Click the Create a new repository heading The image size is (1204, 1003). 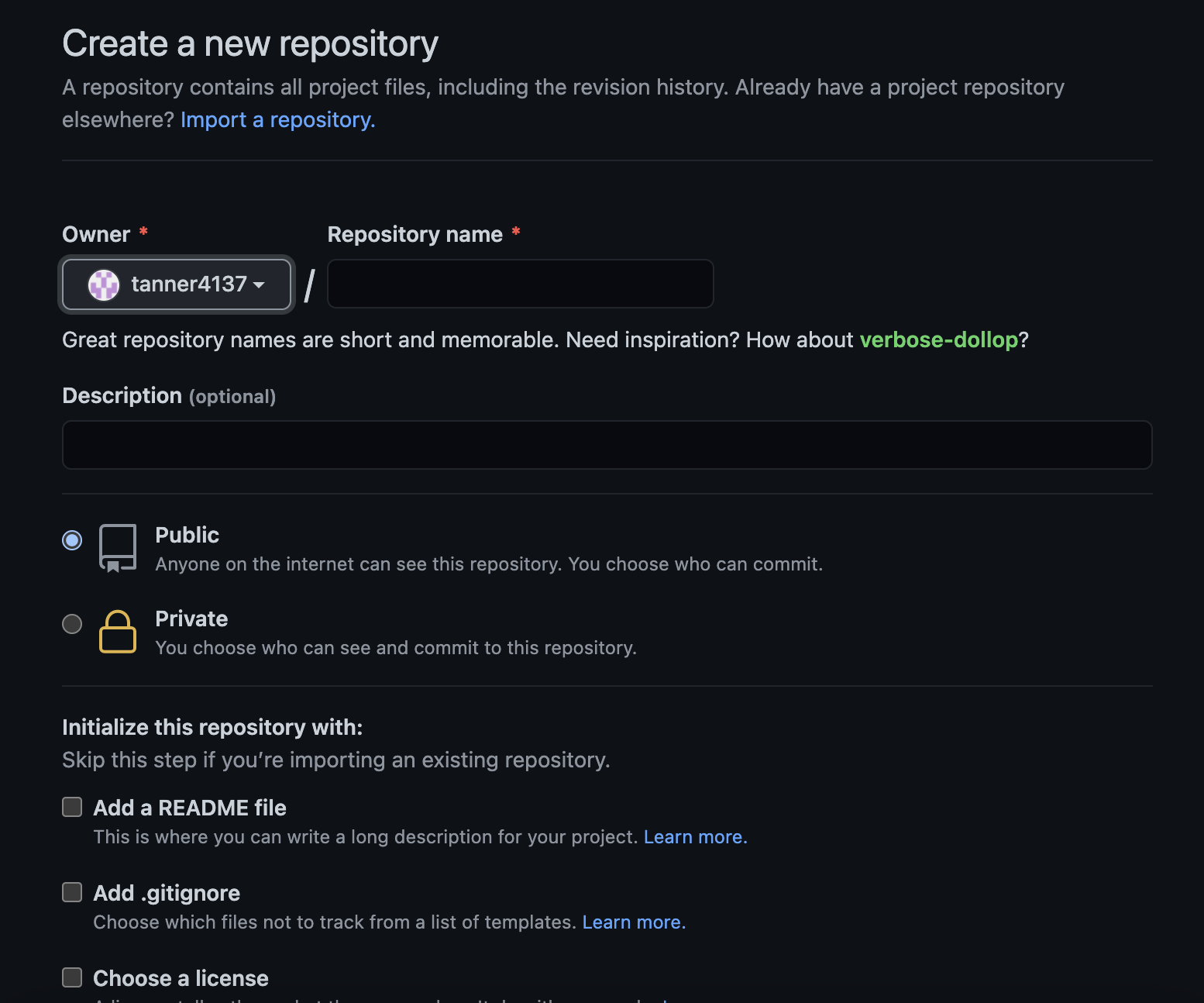pyautogui.click(x=250, y=43)
